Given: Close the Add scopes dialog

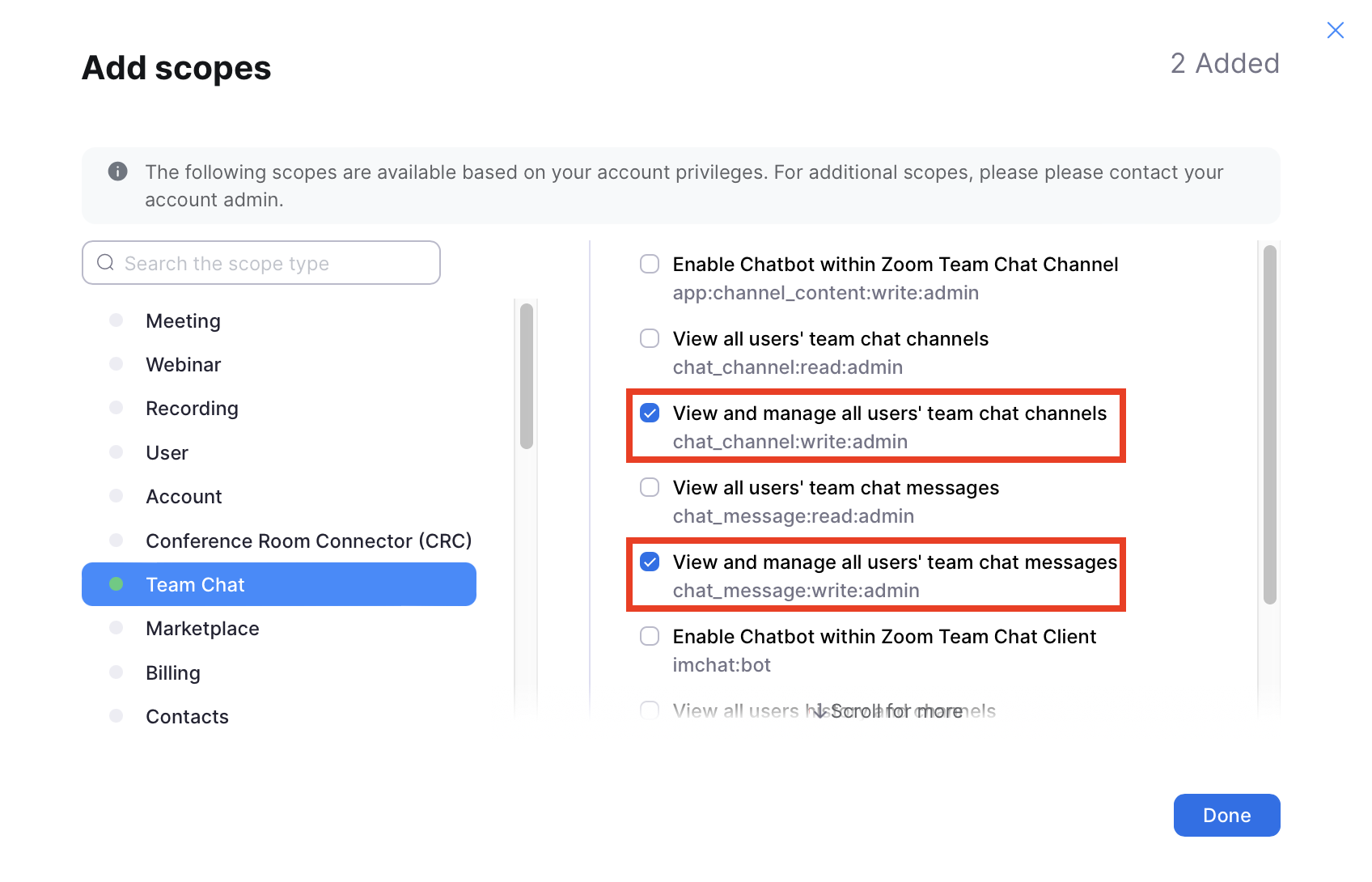Looking at the screenshot, I should [x=1335, y=31].
